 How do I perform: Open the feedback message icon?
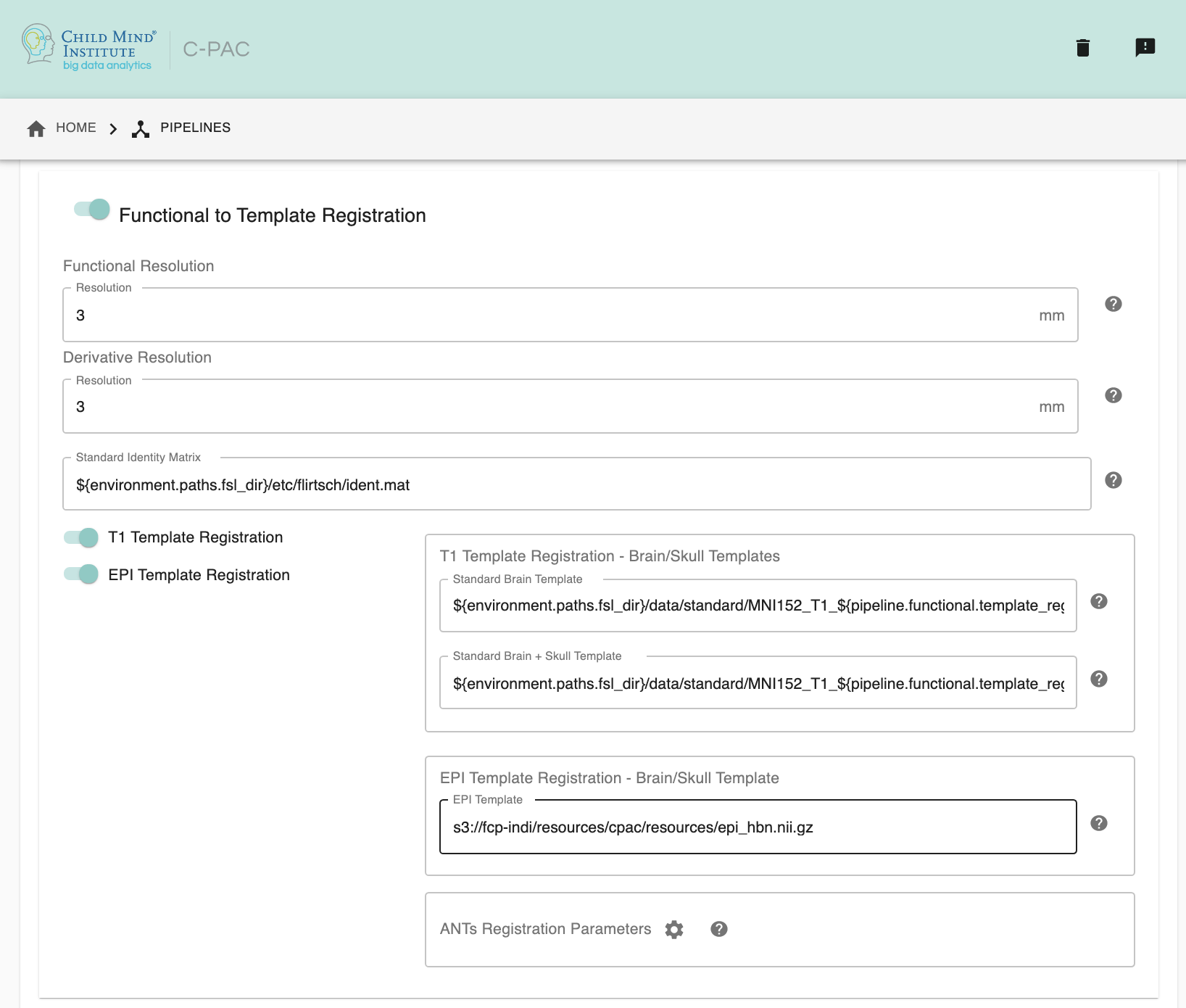click(x=1145, y=48)
